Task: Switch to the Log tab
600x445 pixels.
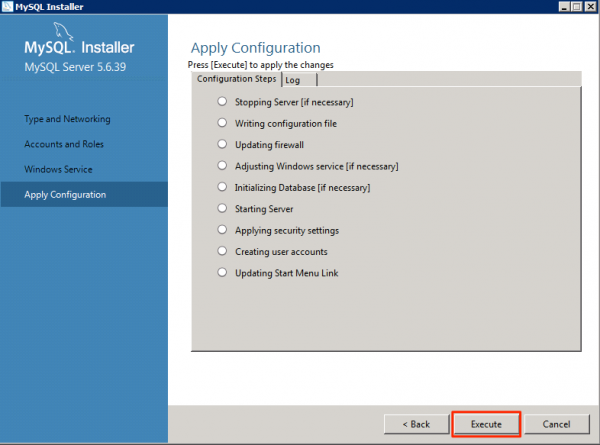Action: pyautogui.click(x=299, y=80)
